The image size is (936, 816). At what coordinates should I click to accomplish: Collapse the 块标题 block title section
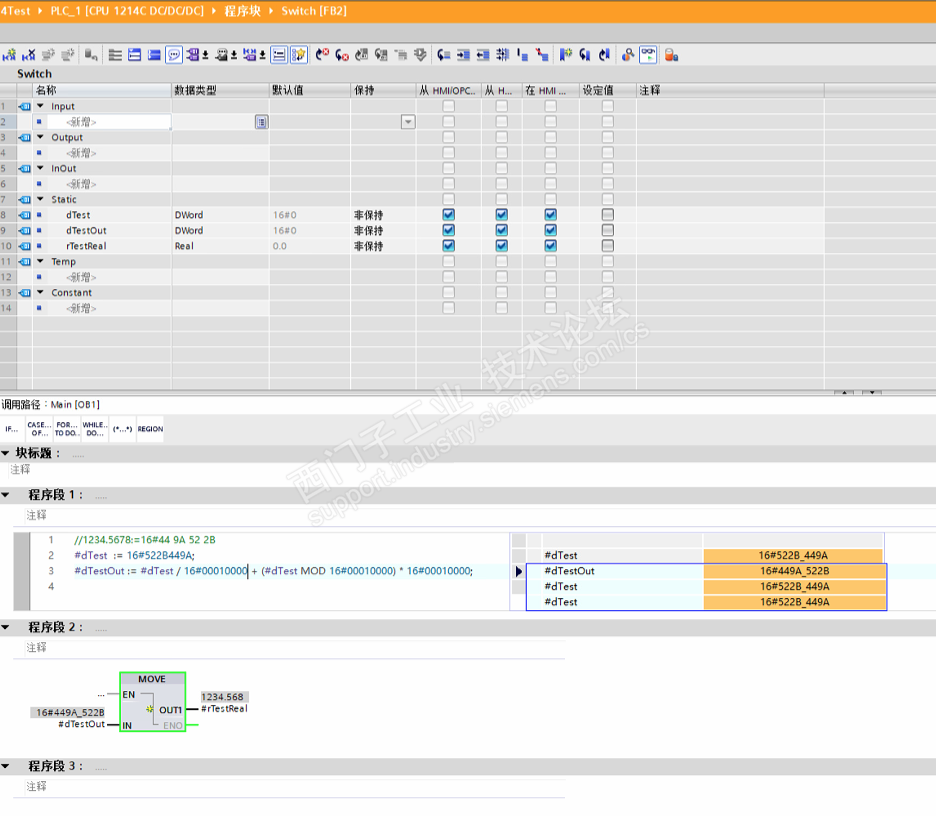pos(6,453)
